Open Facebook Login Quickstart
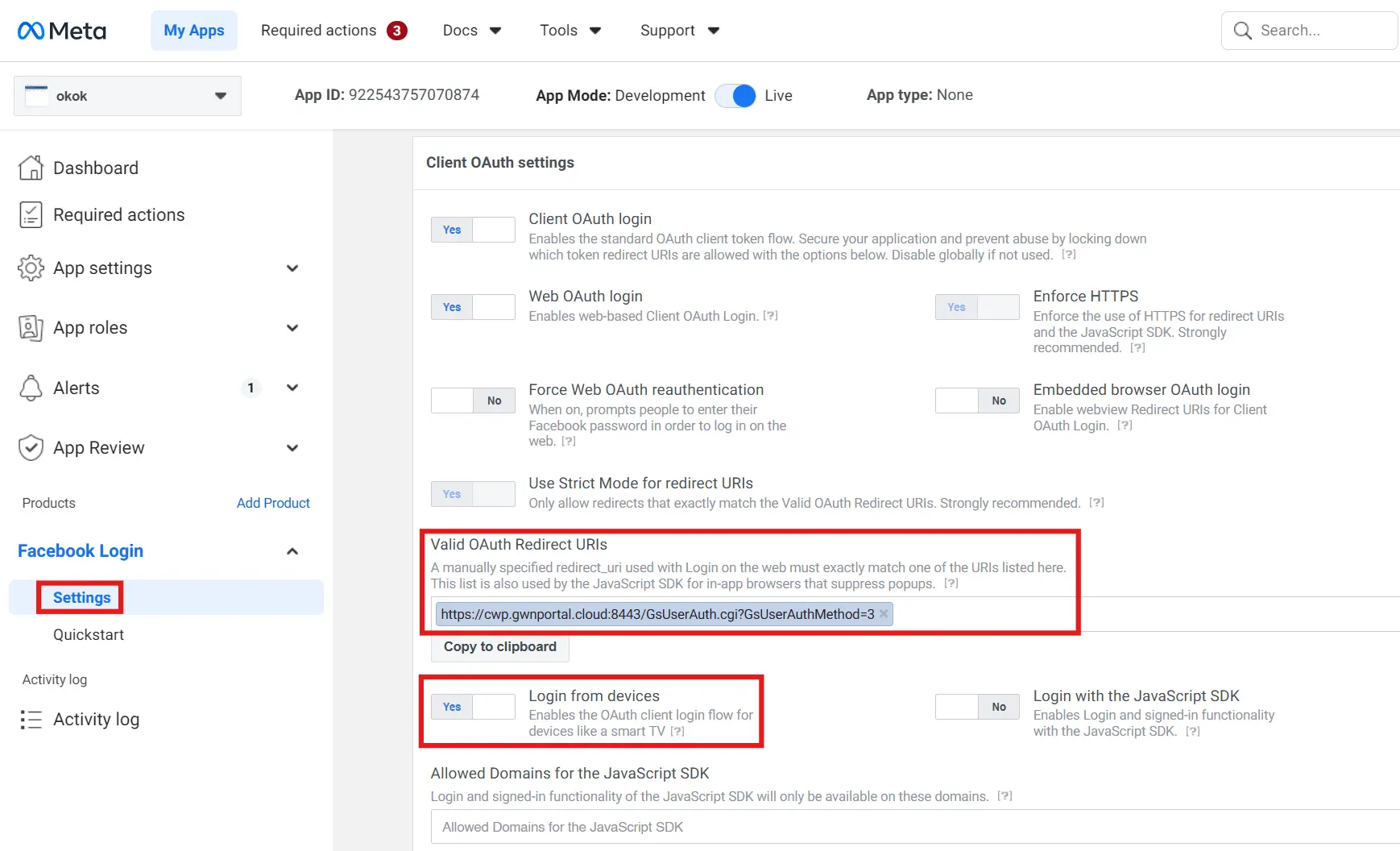Image resolution: width=1400 pixels, height=851 pixels. [89, 635]
